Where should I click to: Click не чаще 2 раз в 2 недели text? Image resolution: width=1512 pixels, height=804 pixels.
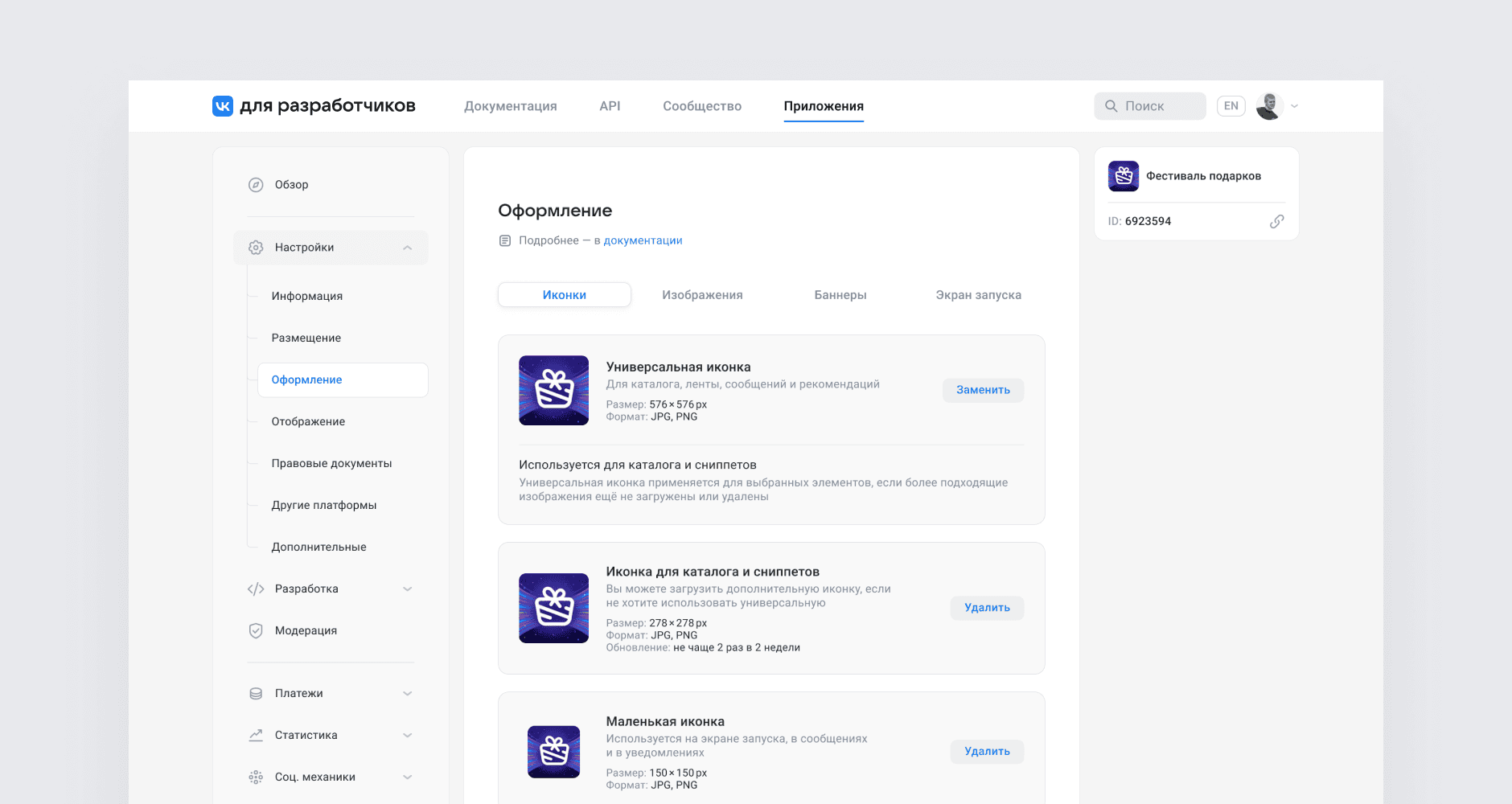coord(737,648)
